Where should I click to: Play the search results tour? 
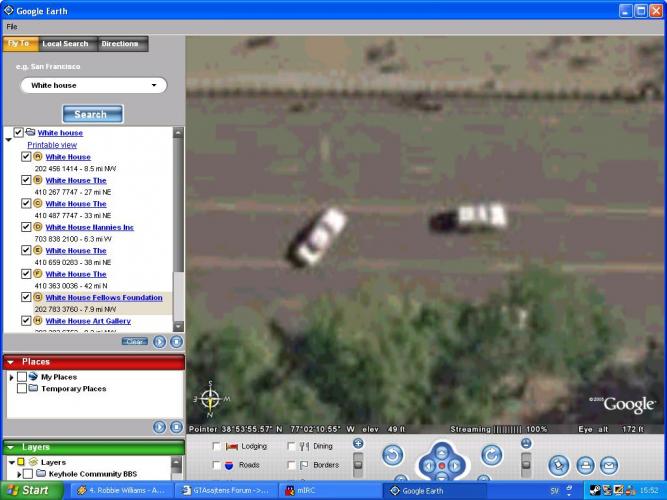pyautogui.click(x=160, y=342)
